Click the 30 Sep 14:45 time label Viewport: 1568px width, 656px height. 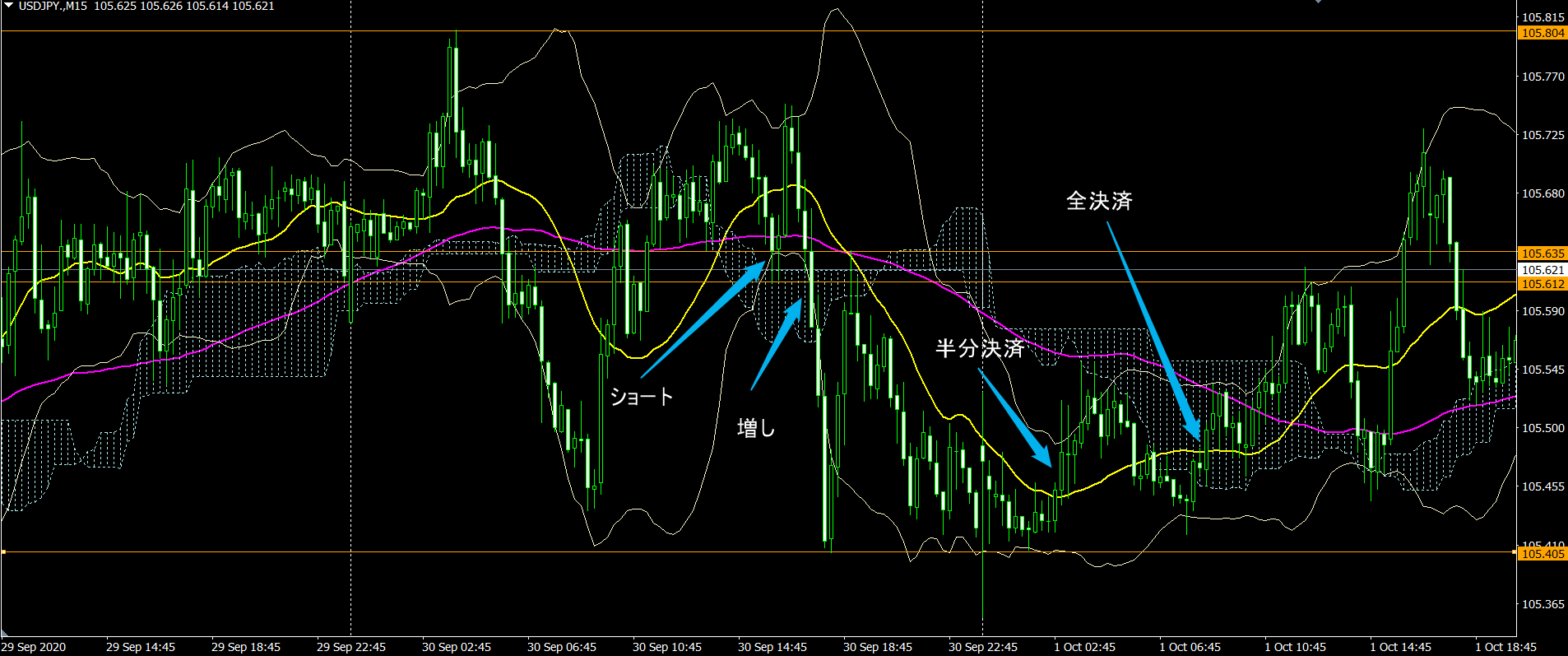(772, 647)
